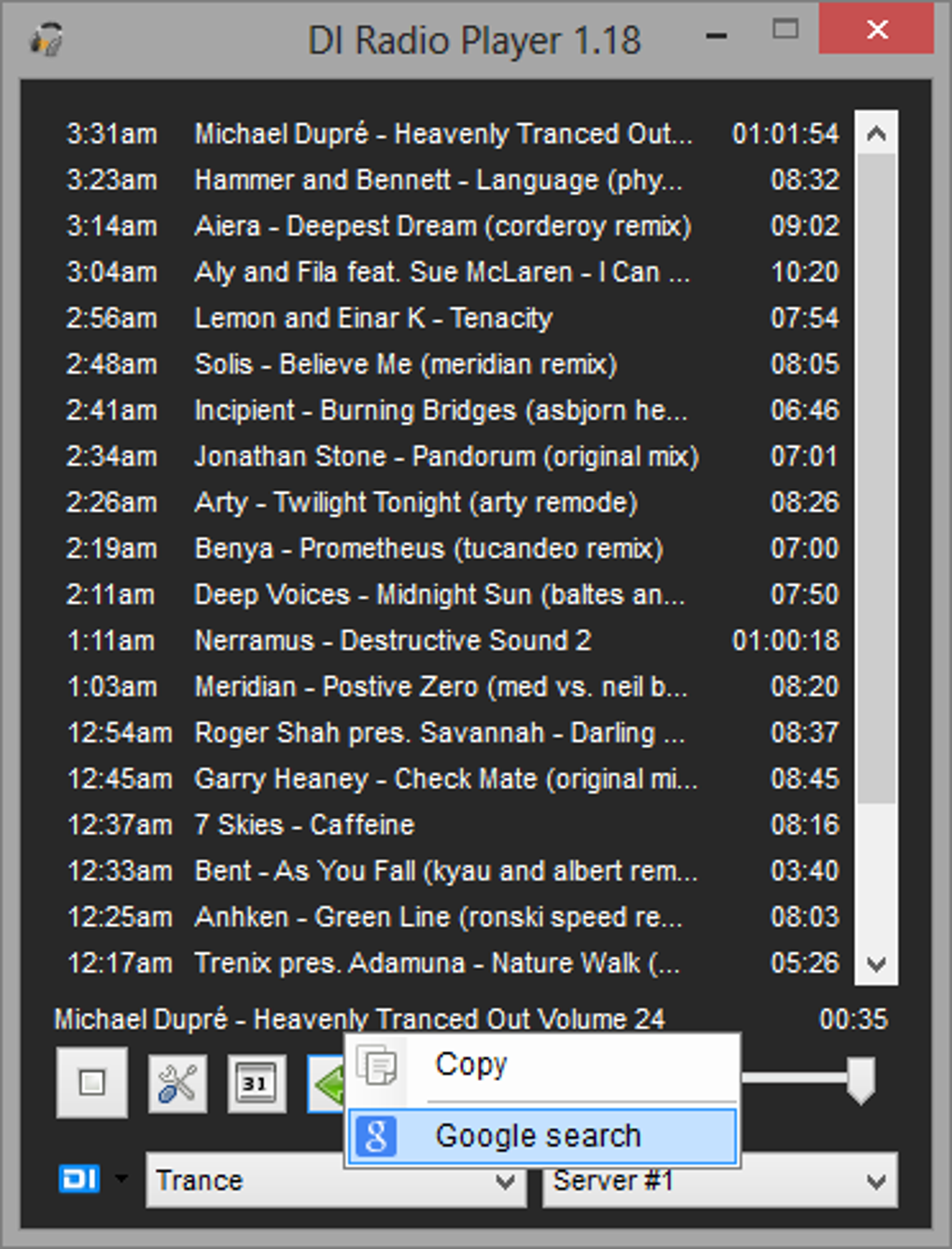Open settings with the tools icon
Viewport: 952px width, 1249px height.
[177, 1084]
